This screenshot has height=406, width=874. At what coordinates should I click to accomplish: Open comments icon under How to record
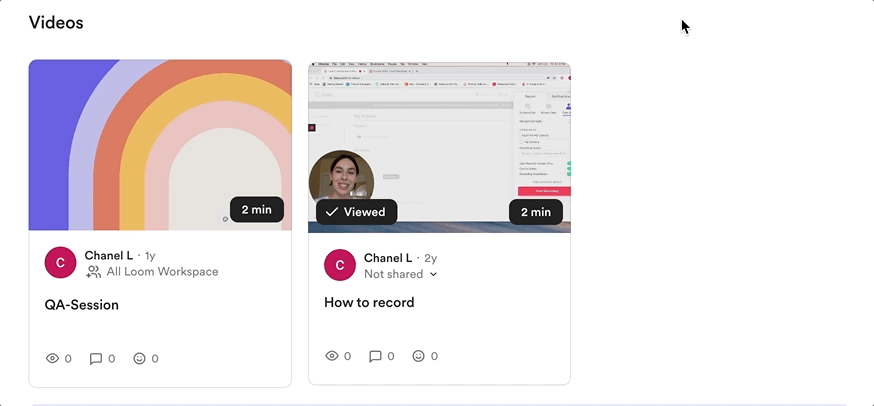pos(375,356)
